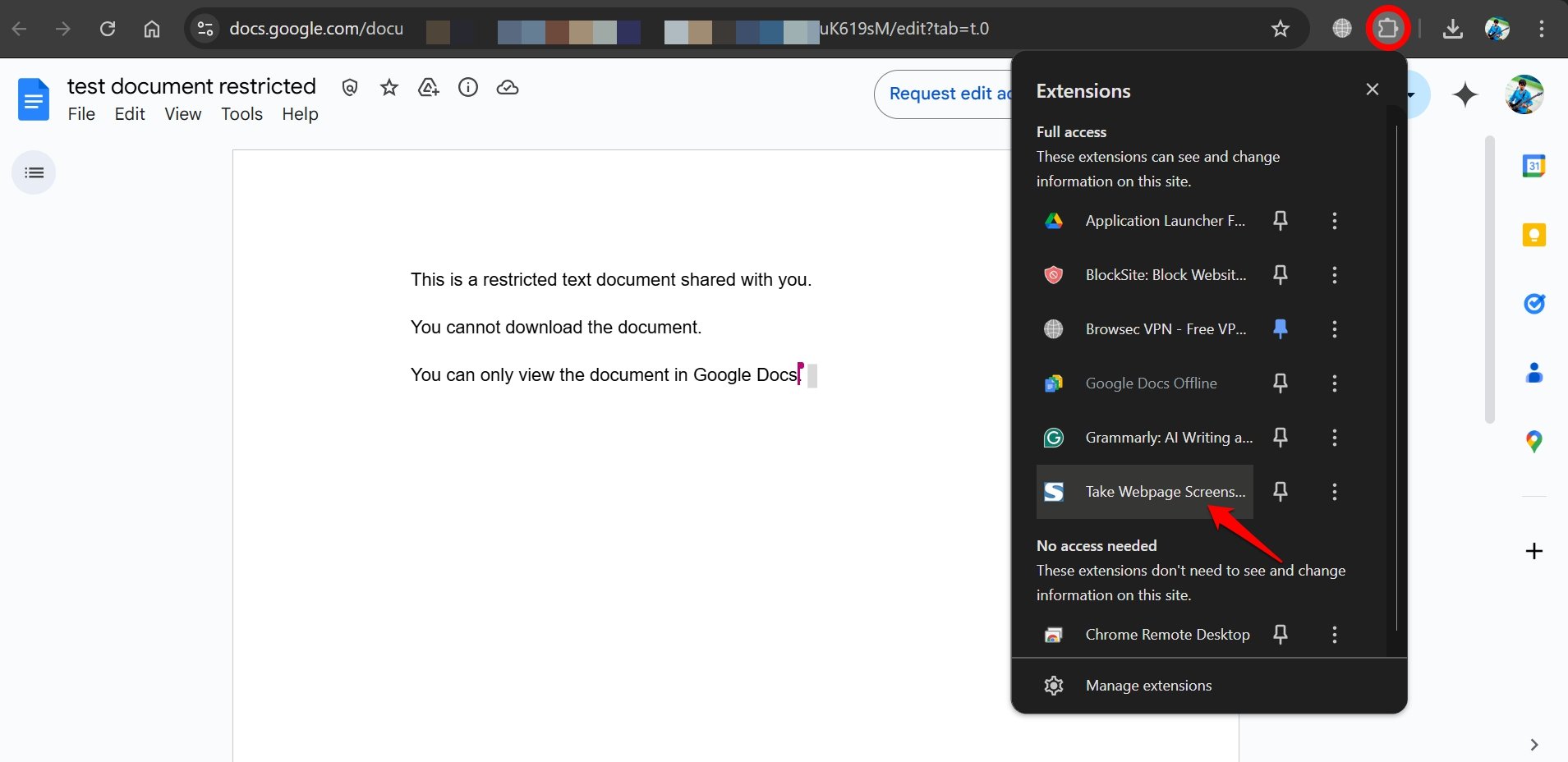
Task: Open the Edit menu
Action: [130, 114]
